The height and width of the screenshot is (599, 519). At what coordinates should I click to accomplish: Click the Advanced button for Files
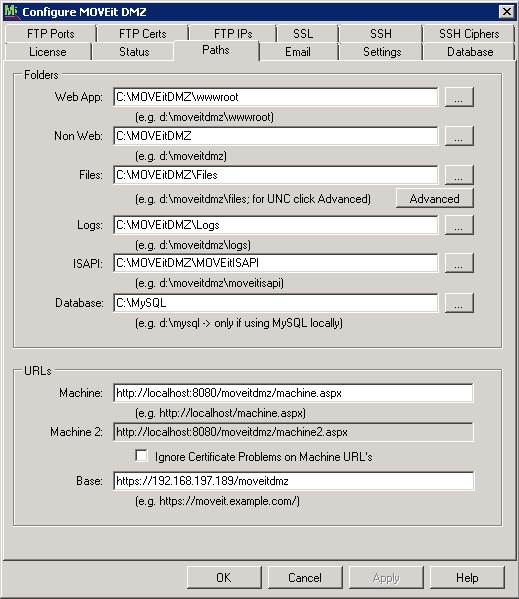[435, 199]
